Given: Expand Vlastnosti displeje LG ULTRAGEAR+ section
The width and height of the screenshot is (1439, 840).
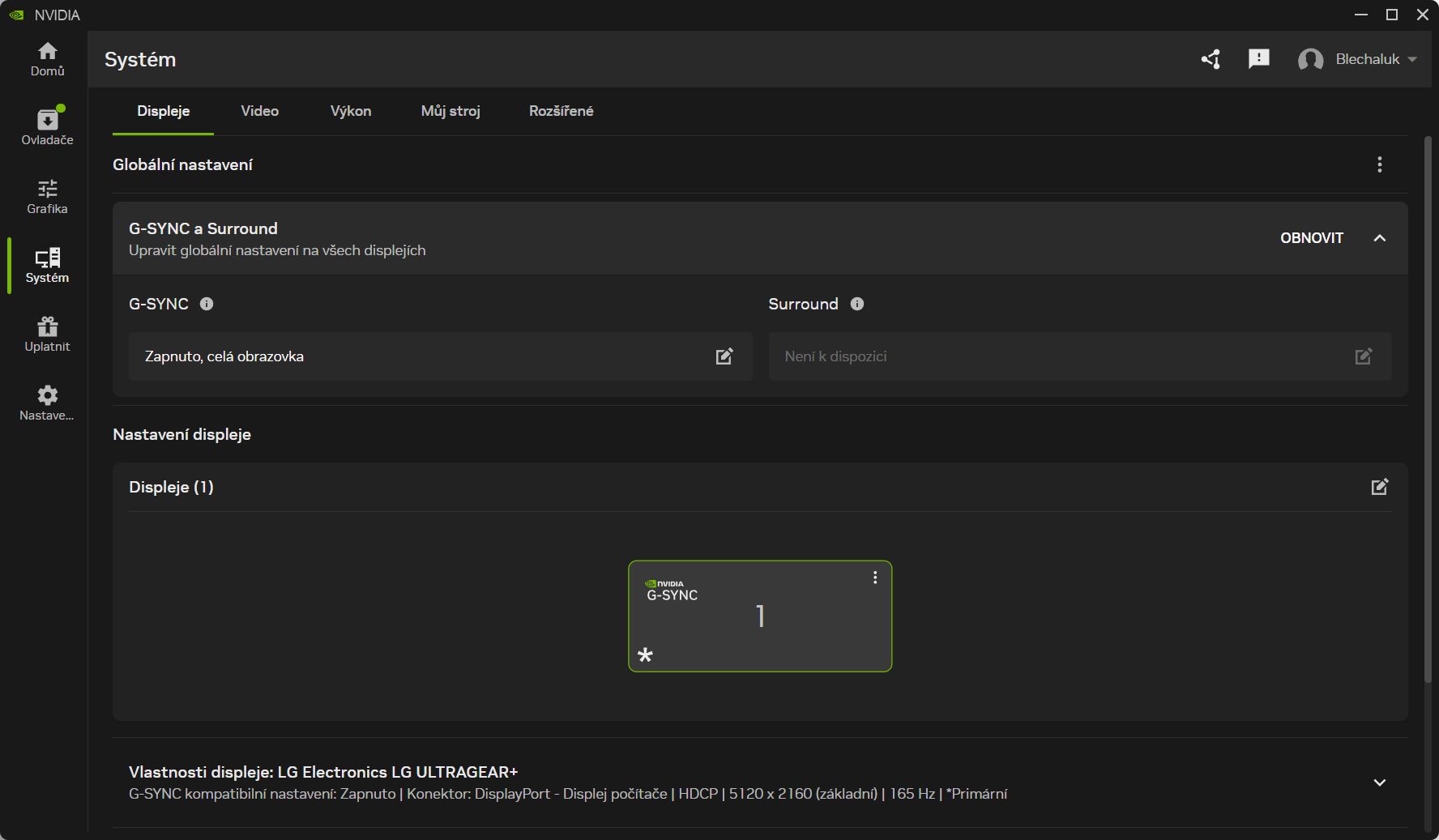Looking at the screenshot, I should 1379,782.
